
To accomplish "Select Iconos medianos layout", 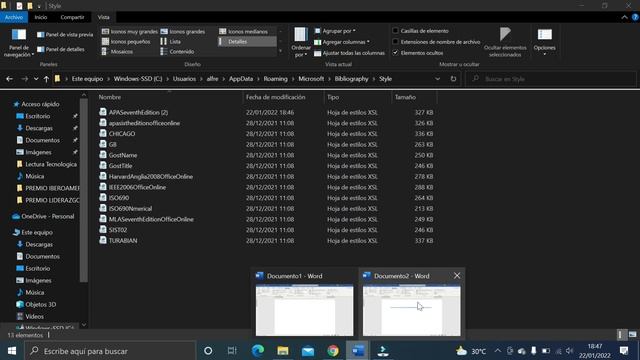I will point(244,31).
